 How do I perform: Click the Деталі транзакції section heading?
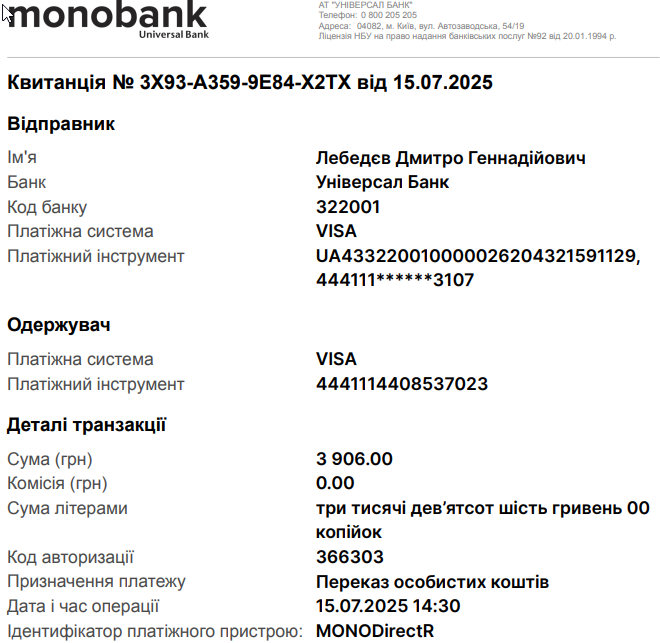coord(87,425)
